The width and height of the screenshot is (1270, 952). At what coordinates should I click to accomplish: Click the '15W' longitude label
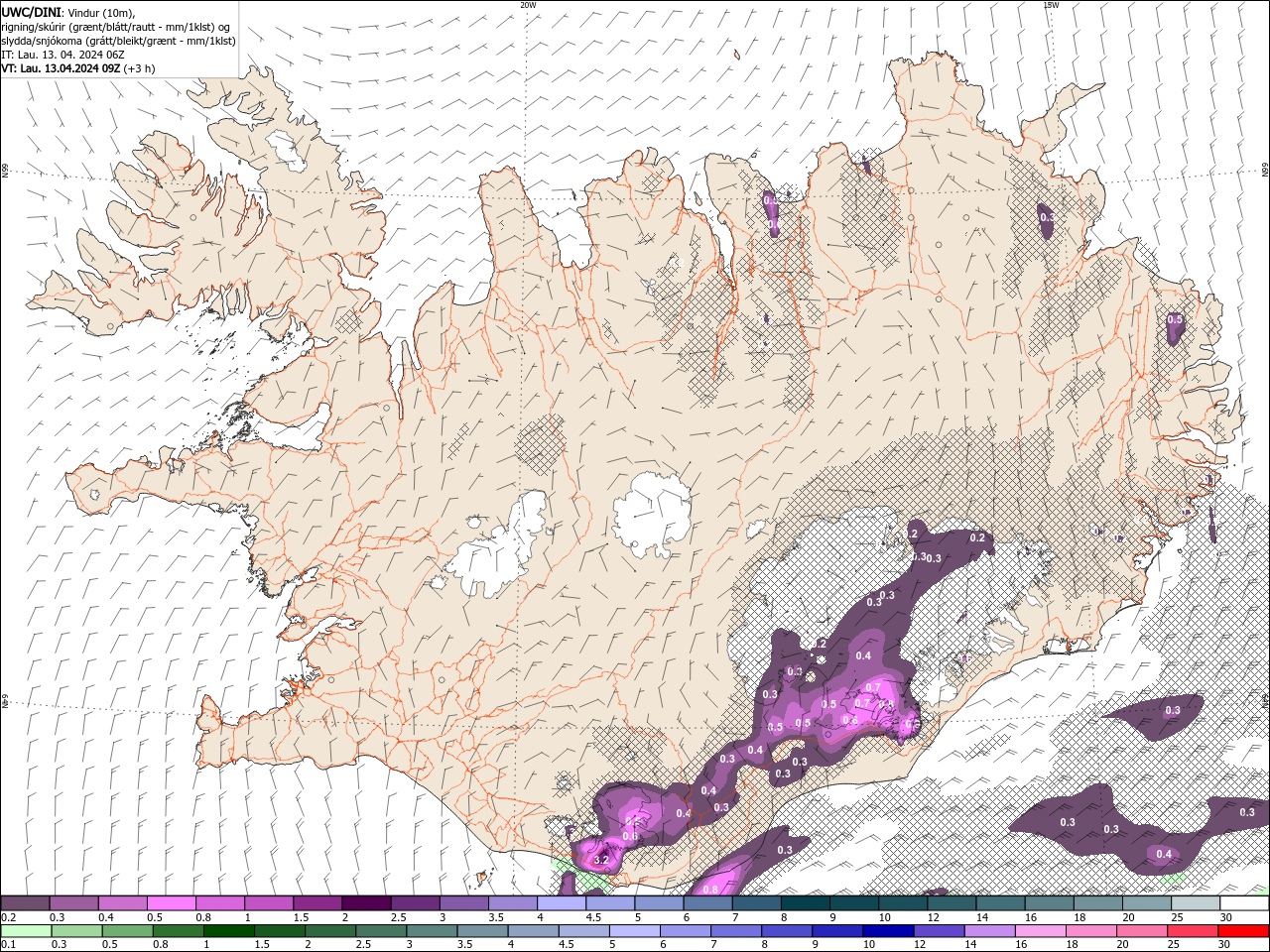coord(1051,5)
